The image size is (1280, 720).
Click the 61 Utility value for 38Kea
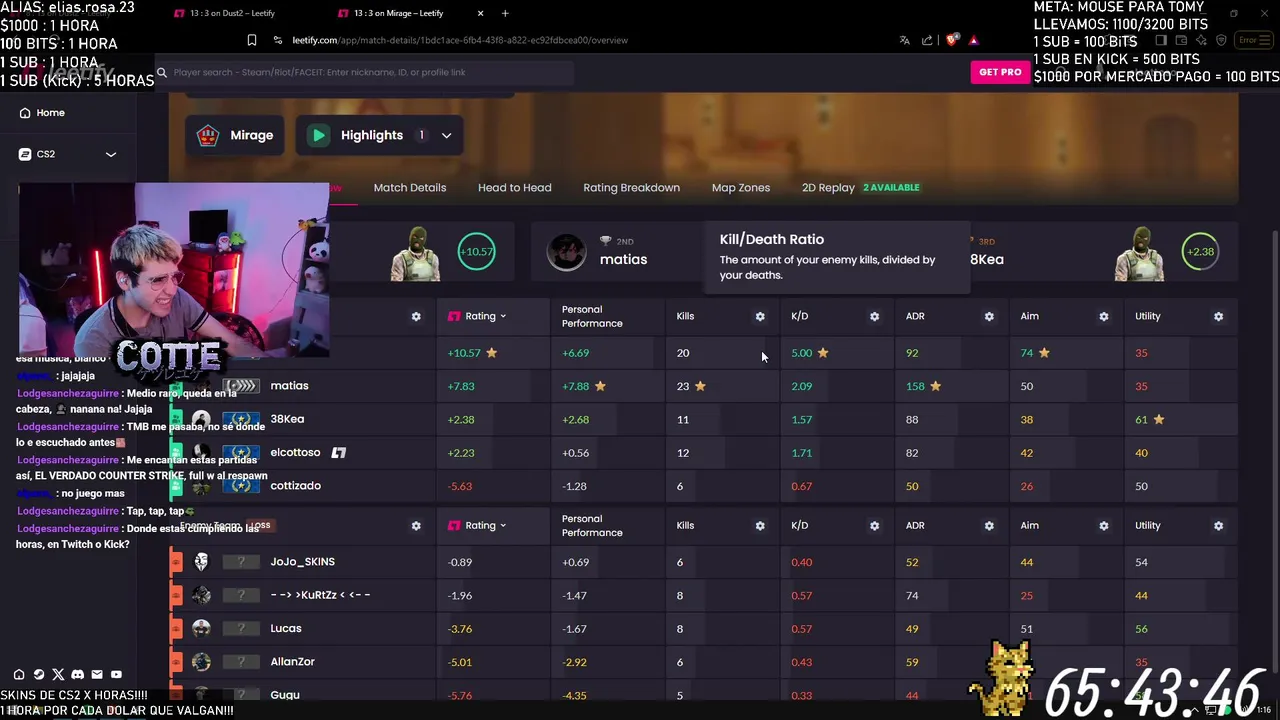click(x=1141, y=420)
